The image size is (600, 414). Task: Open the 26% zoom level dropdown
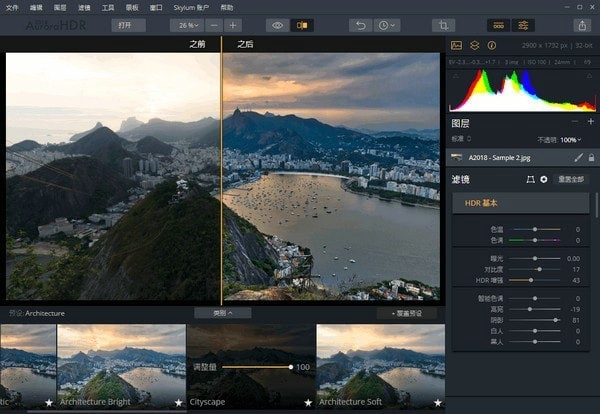[x=187, y=25]
